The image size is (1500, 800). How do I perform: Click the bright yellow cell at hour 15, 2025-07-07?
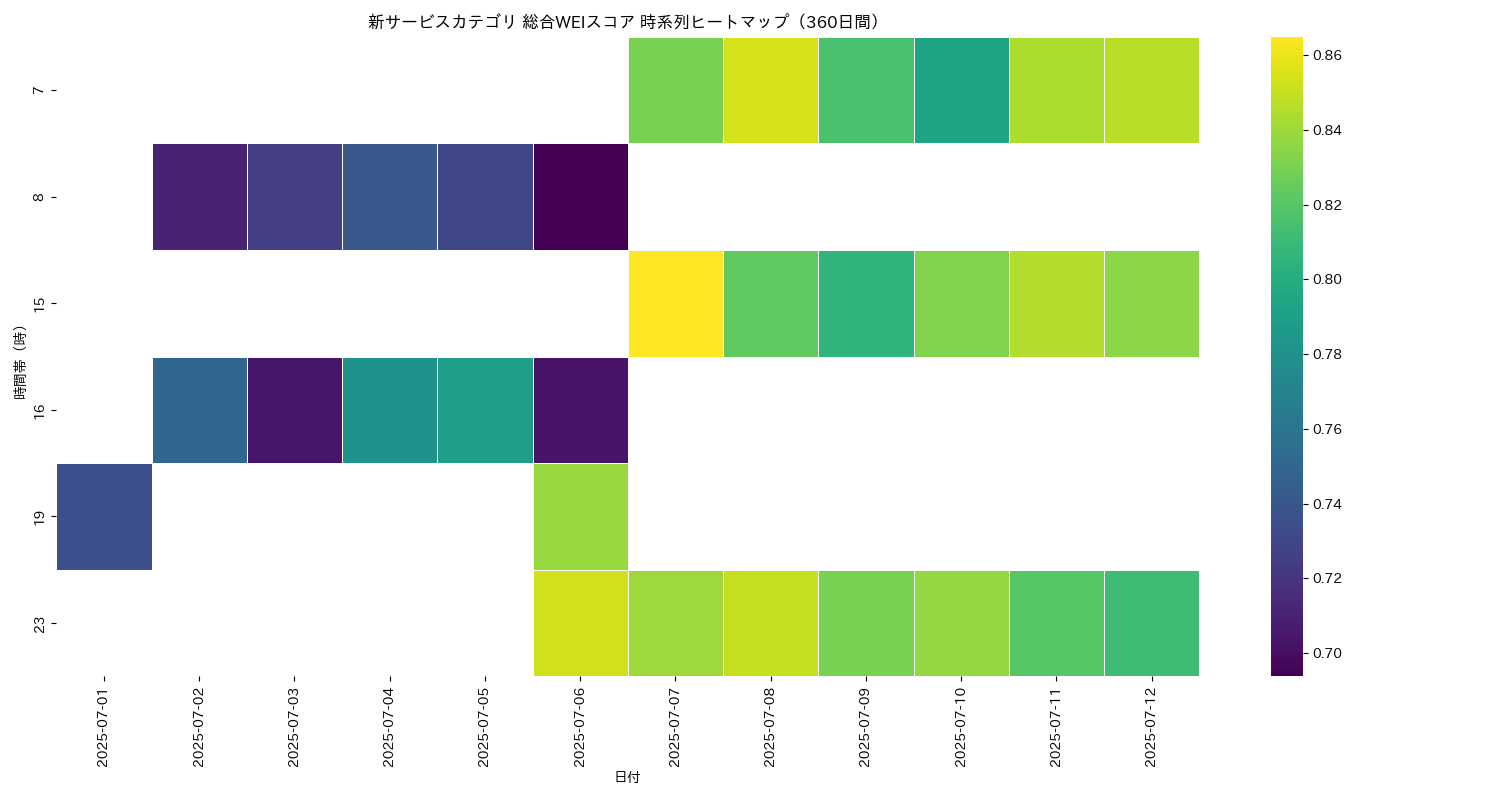tap(676, 303)
